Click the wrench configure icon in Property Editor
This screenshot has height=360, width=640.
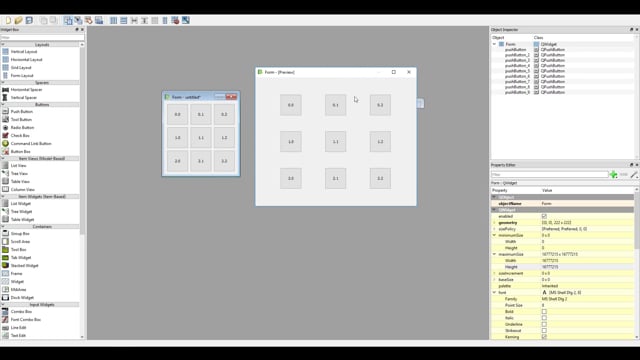tap(634, 175)
